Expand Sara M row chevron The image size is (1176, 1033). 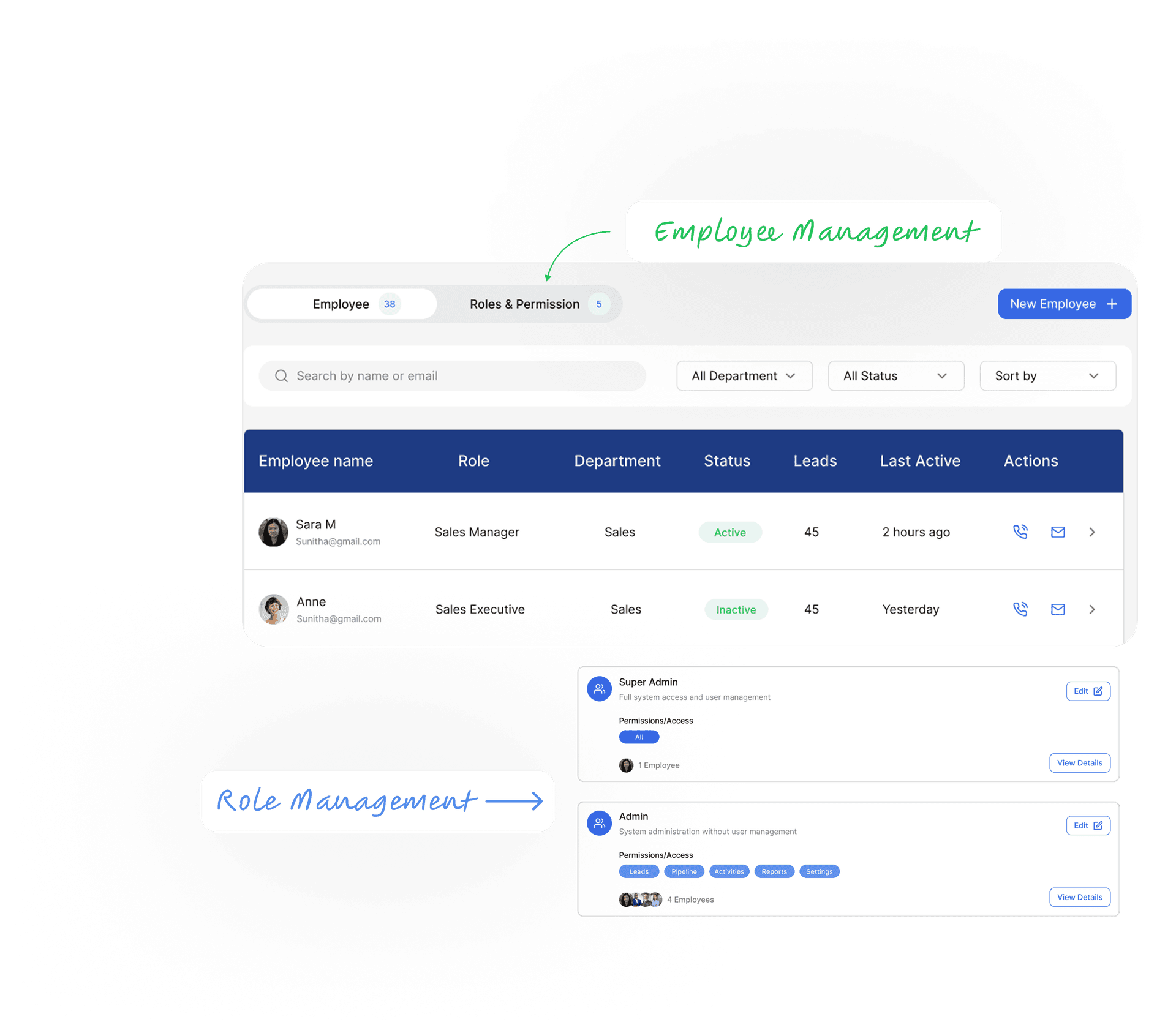[x=1092, y=532]
